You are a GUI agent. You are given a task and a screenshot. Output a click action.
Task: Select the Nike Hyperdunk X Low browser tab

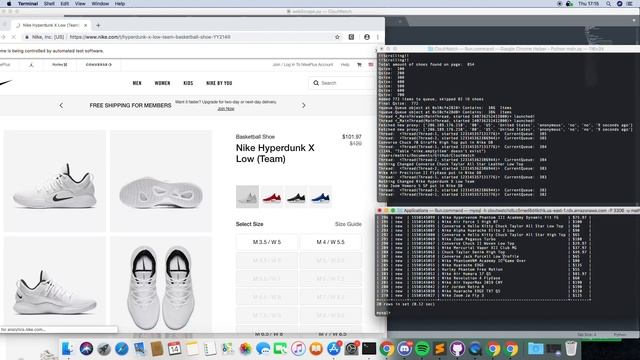click(x=51, y=25)
